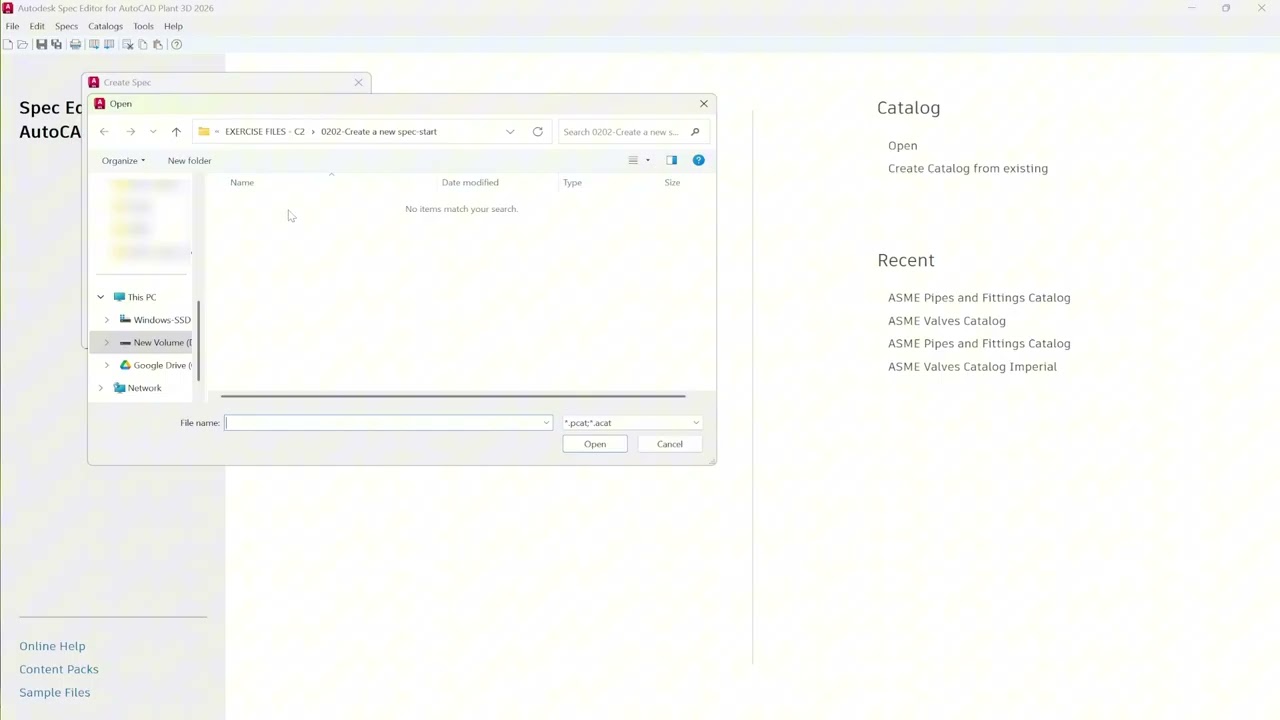1280x720 pixels.
Task: Open the *.pcat;*.acat file type dropdown
Action: [x=632, y=423]
